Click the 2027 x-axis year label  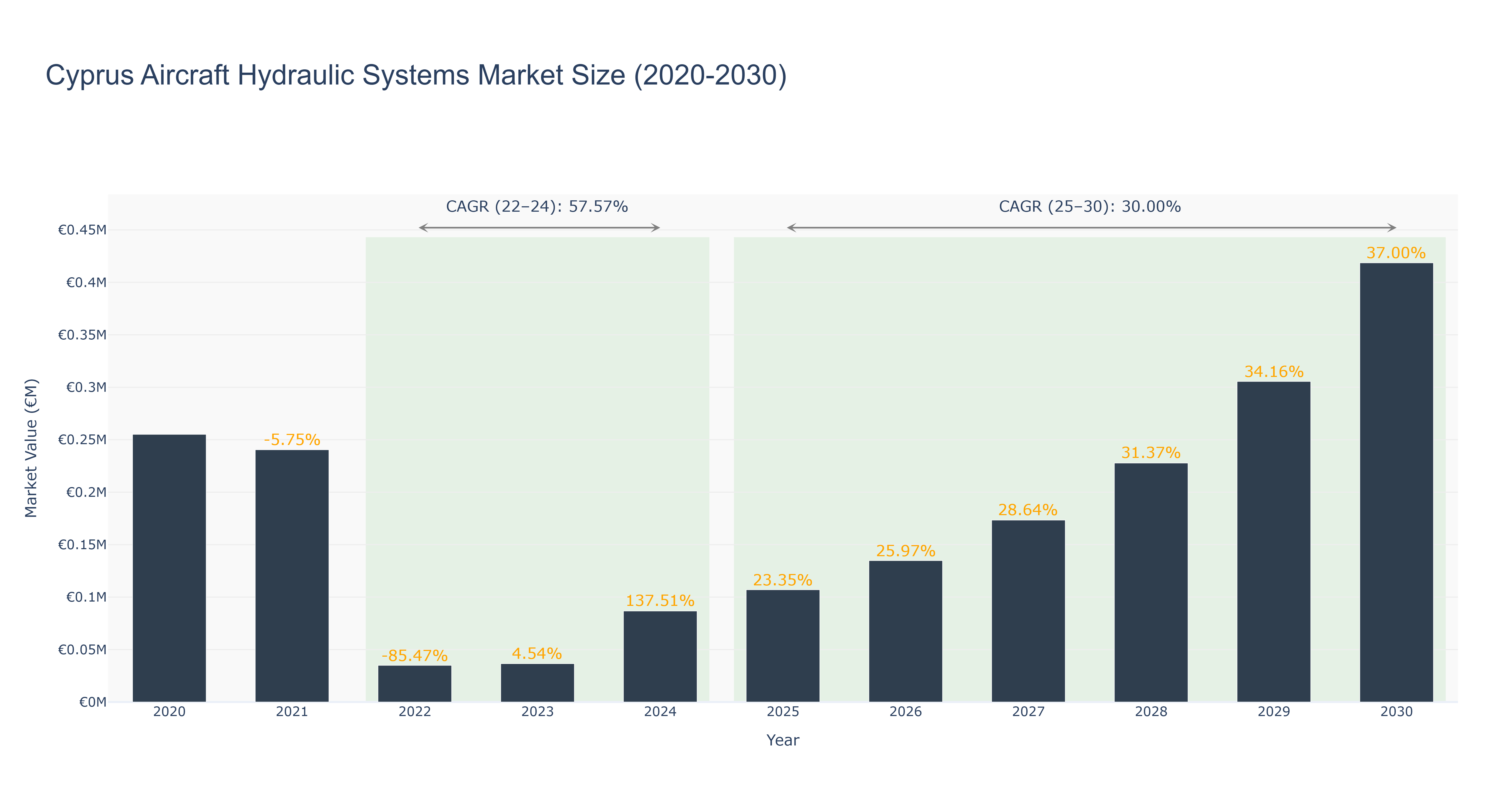pyautogui.click(x=1028, y=711)
